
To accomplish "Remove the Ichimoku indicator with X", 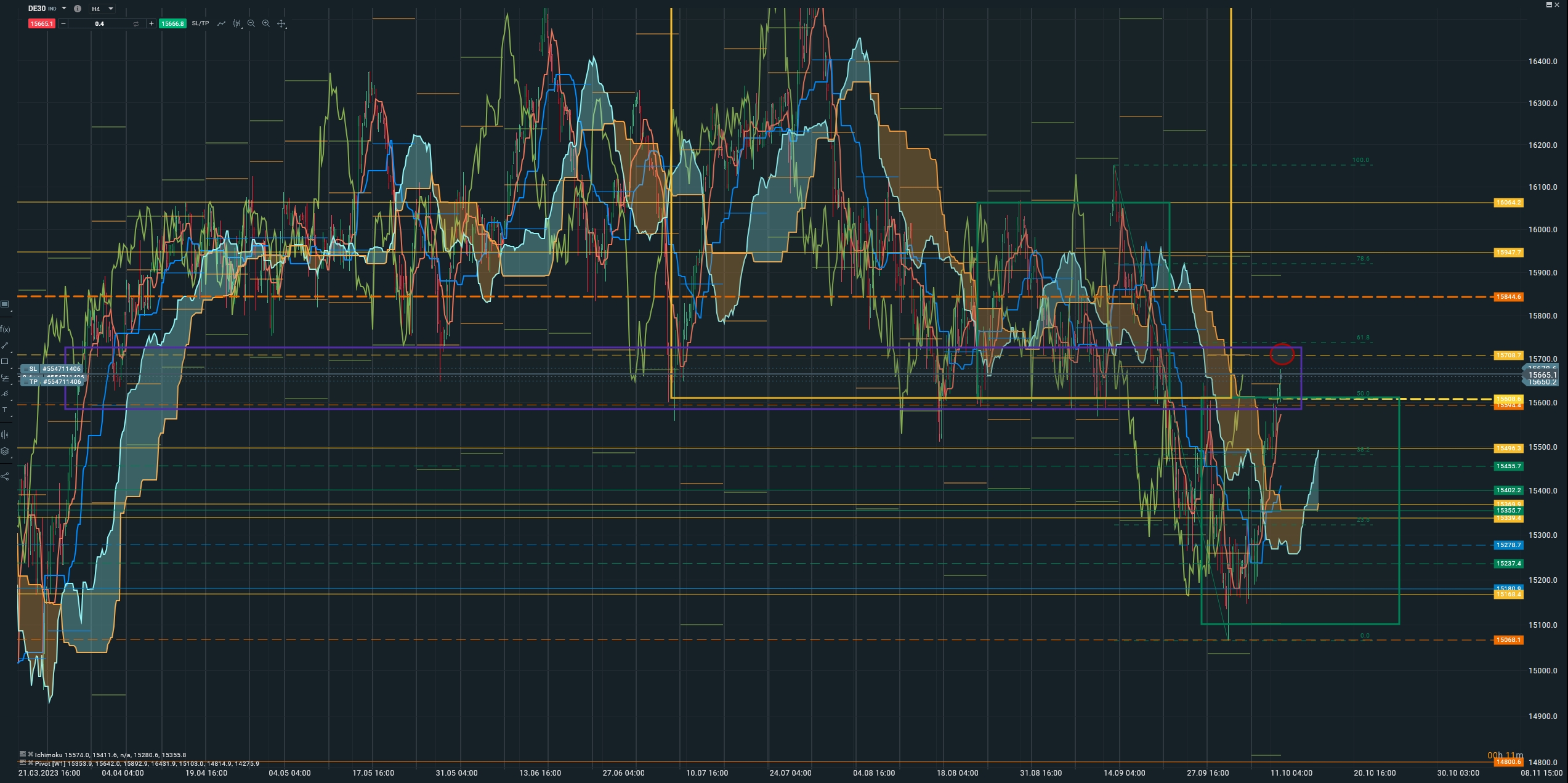I will (x=30, y=754).
